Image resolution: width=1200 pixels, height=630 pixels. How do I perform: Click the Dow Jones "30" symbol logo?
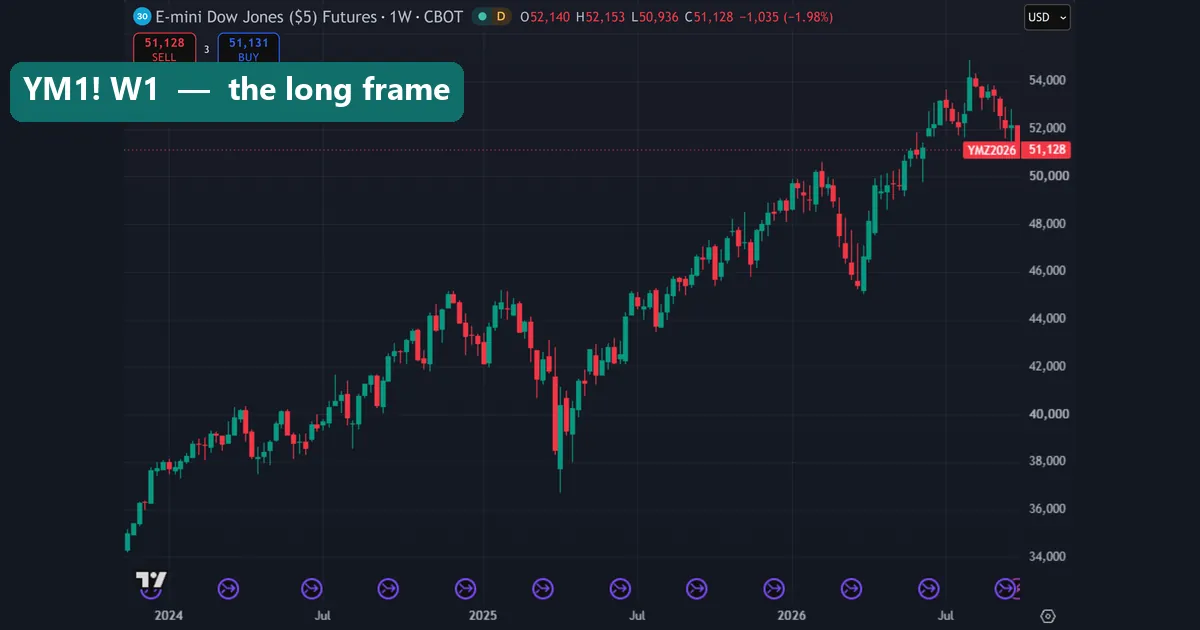(142, 17)
